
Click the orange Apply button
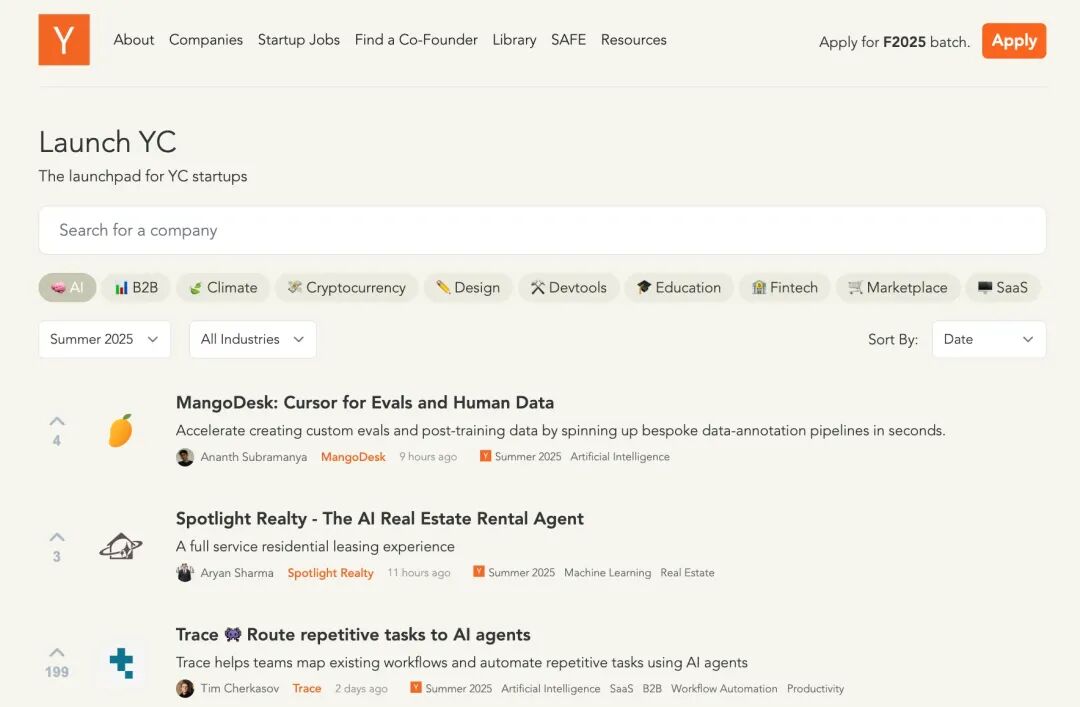pyautogui.click(x=1014, y=41)
